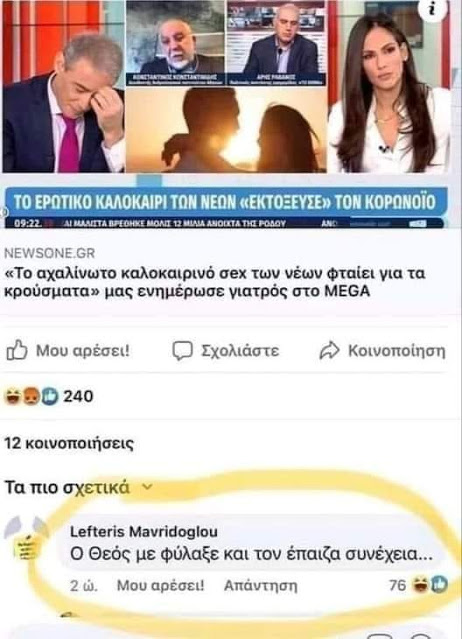Viewport: 462px width, 639px height.
Task: View the comment's like reaction icon near 76
Action: coord(439,585)
